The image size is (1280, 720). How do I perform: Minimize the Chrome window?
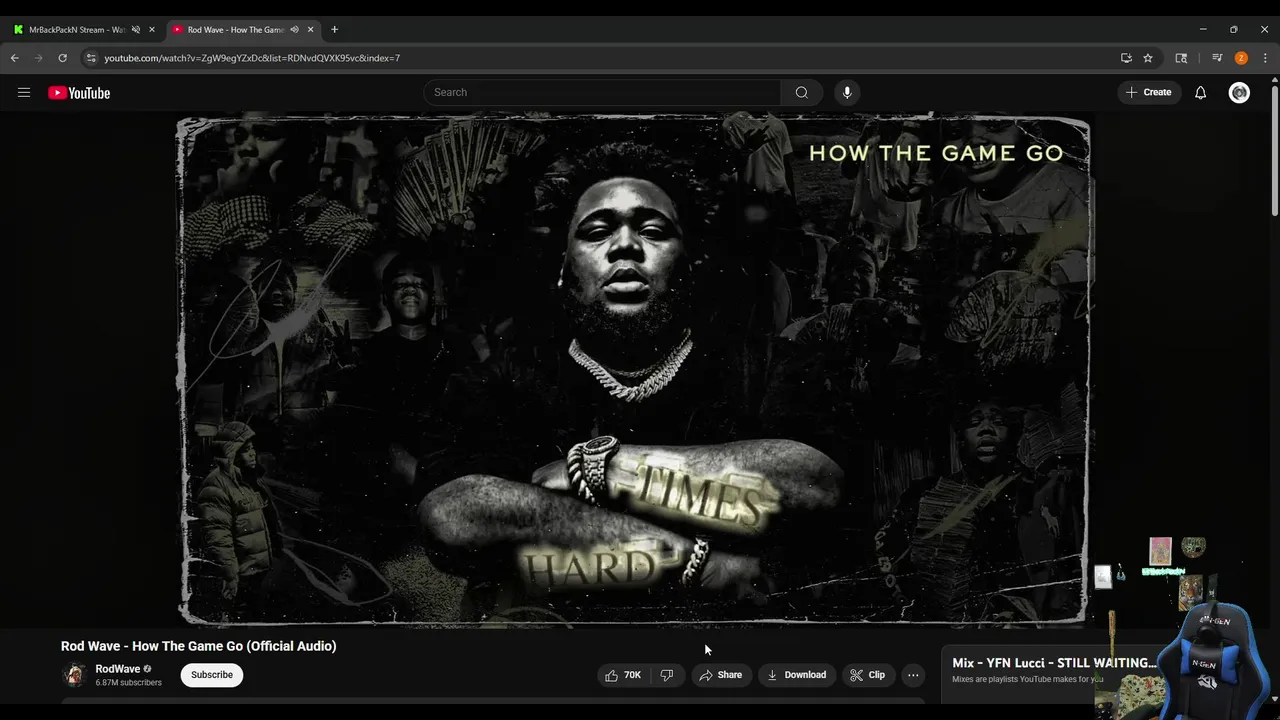(x=1203, y=30)
